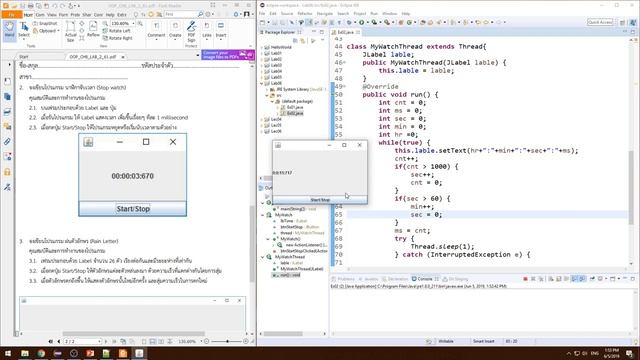Click the Link with Editor icon in Package Explorer
Viewport: 640px width, 360px height.
[x=302, y=41]
